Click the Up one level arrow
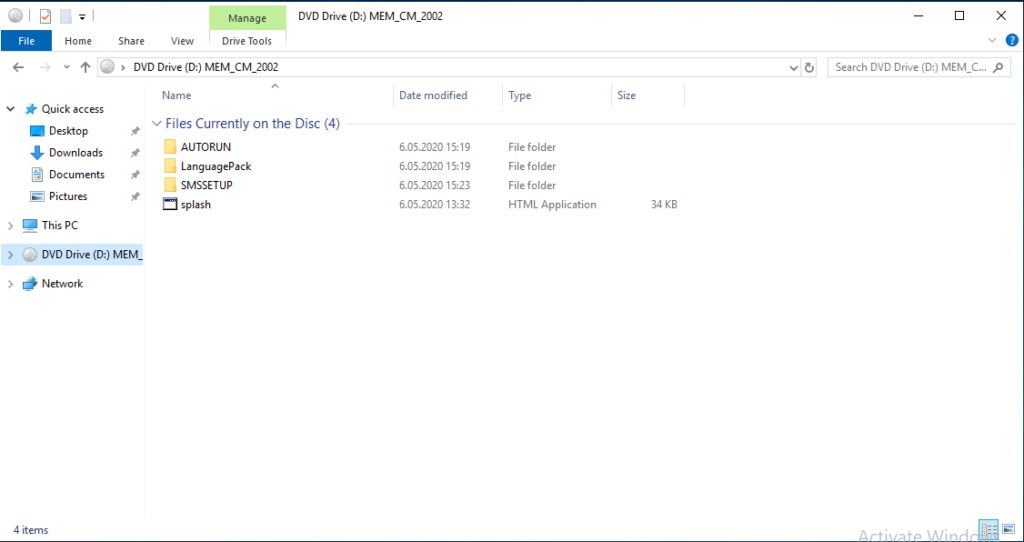 point(85,67)
